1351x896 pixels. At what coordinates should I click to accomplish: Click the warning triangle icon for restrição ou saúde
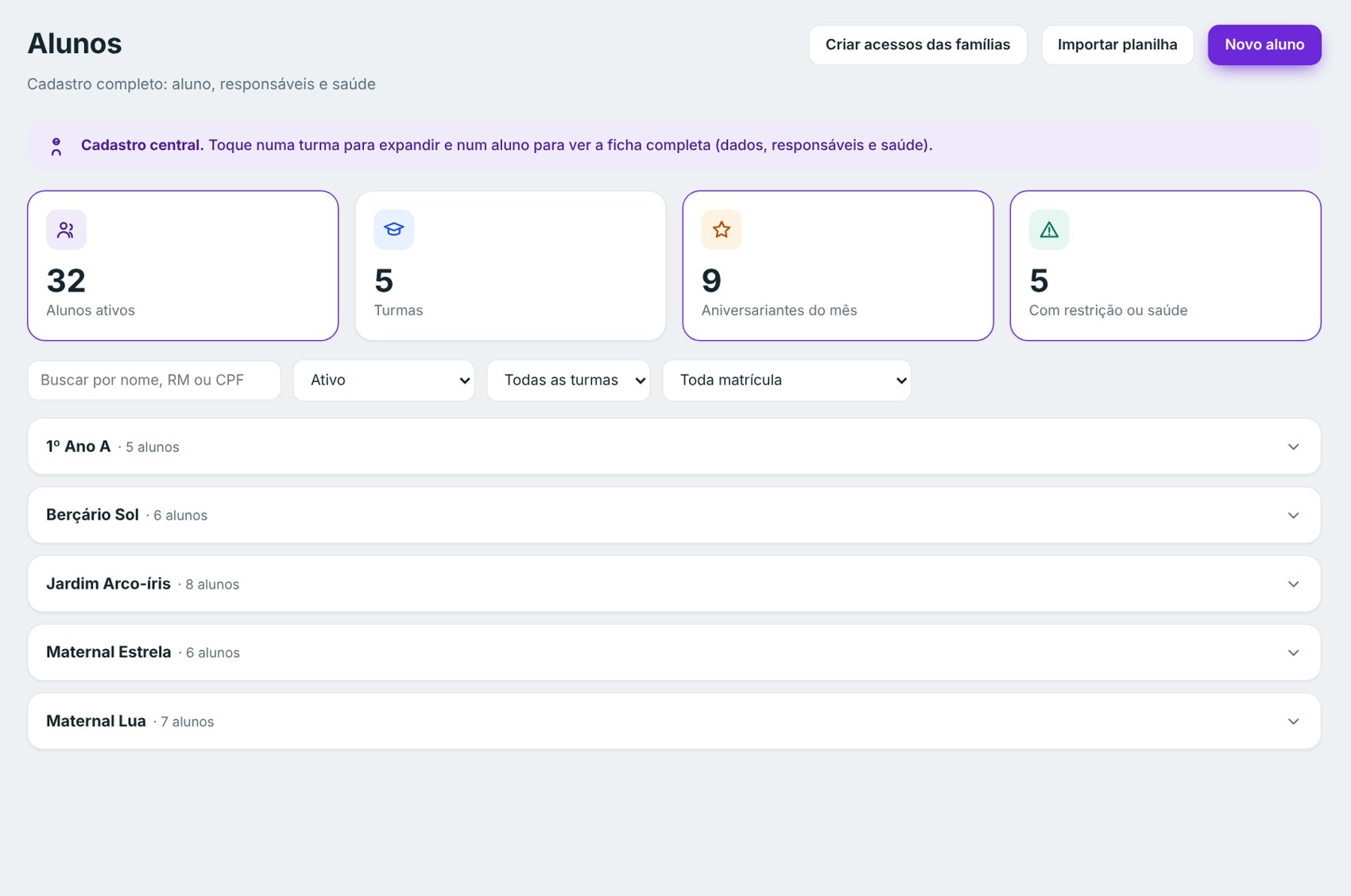coord(1049,230)
